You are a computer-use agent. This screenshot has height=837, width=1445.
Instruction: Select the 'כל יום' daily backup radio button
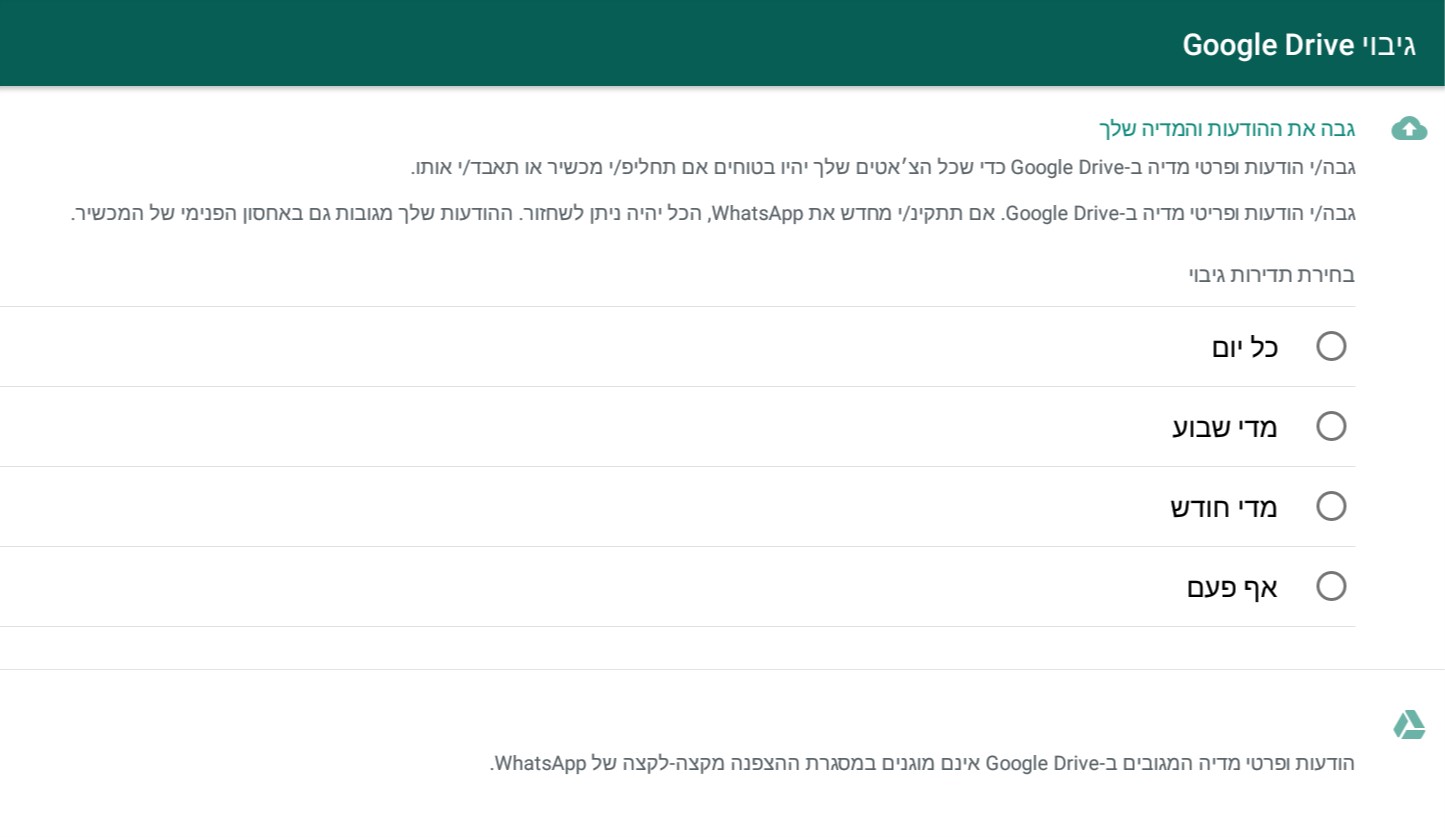click(x=1331, y=347)
